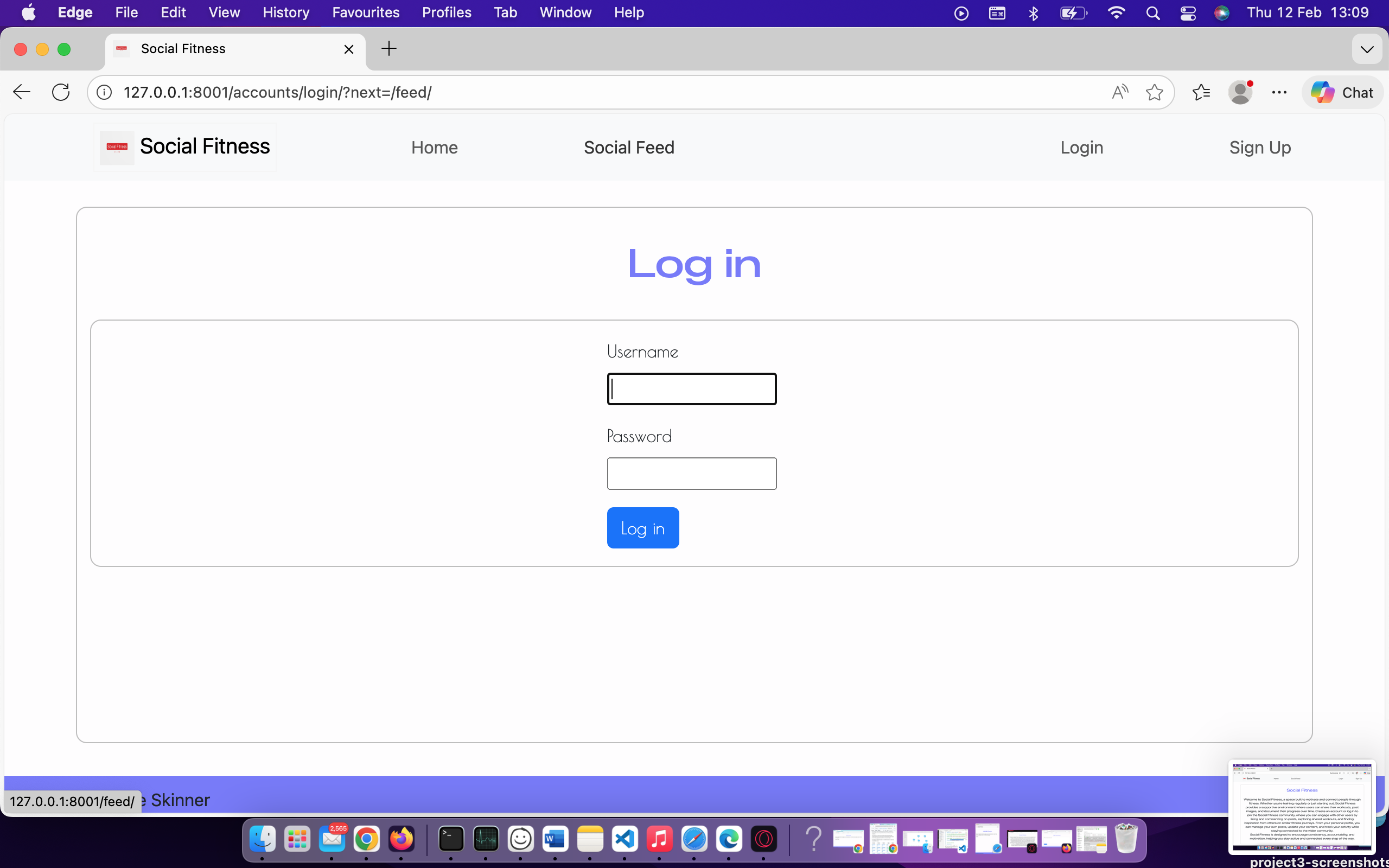Screen dimensions: 1389x868
Task: Open the browser profile avatar icon
Action: click(1241, 92)
